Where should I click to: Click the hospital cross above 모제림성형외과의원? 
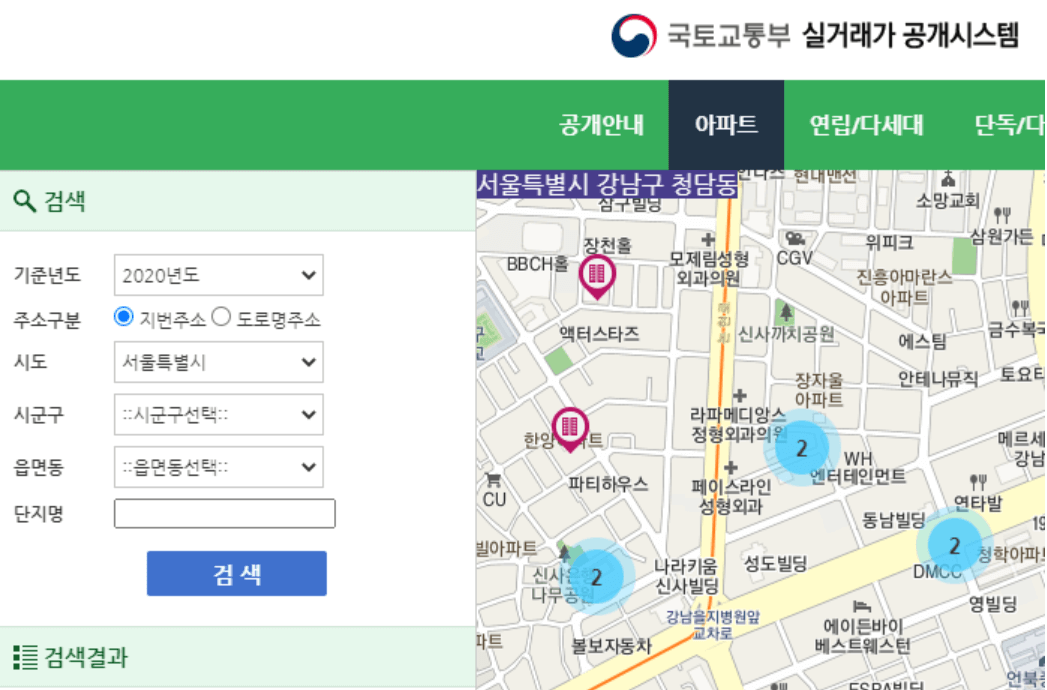tap(708, 240)
